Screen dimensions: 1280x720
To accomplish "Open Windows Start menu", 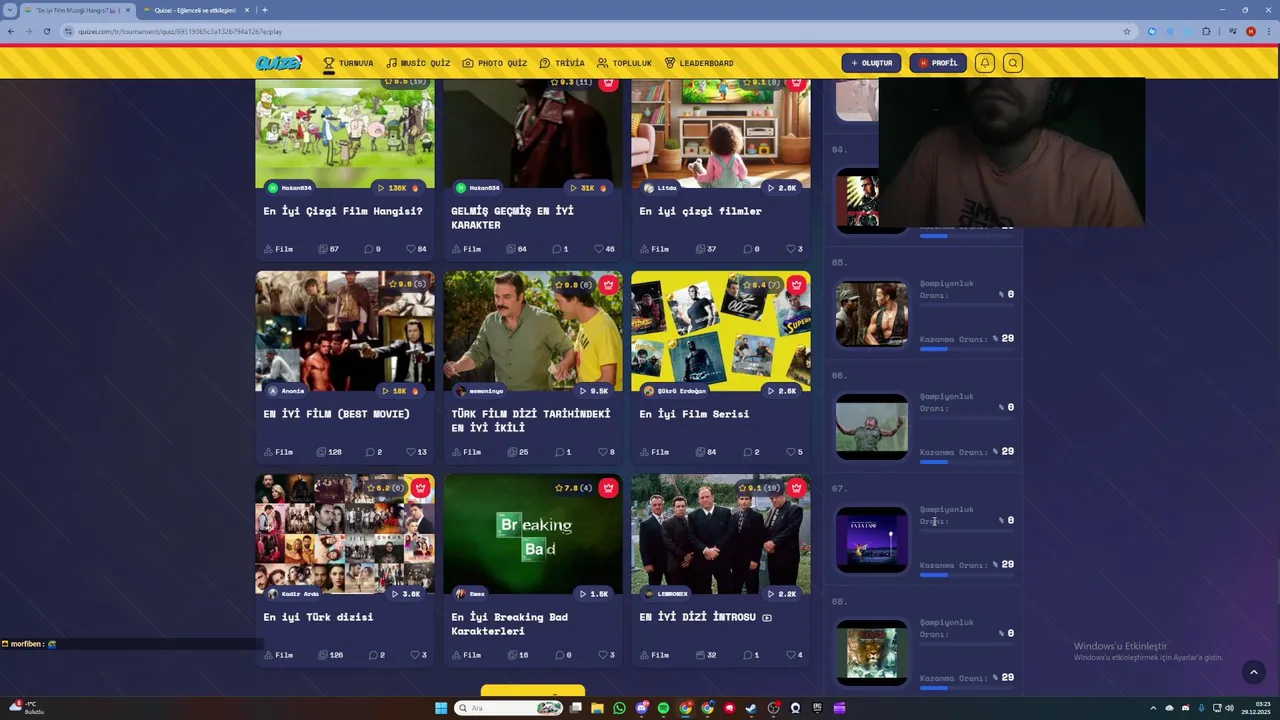I will 441,708.
